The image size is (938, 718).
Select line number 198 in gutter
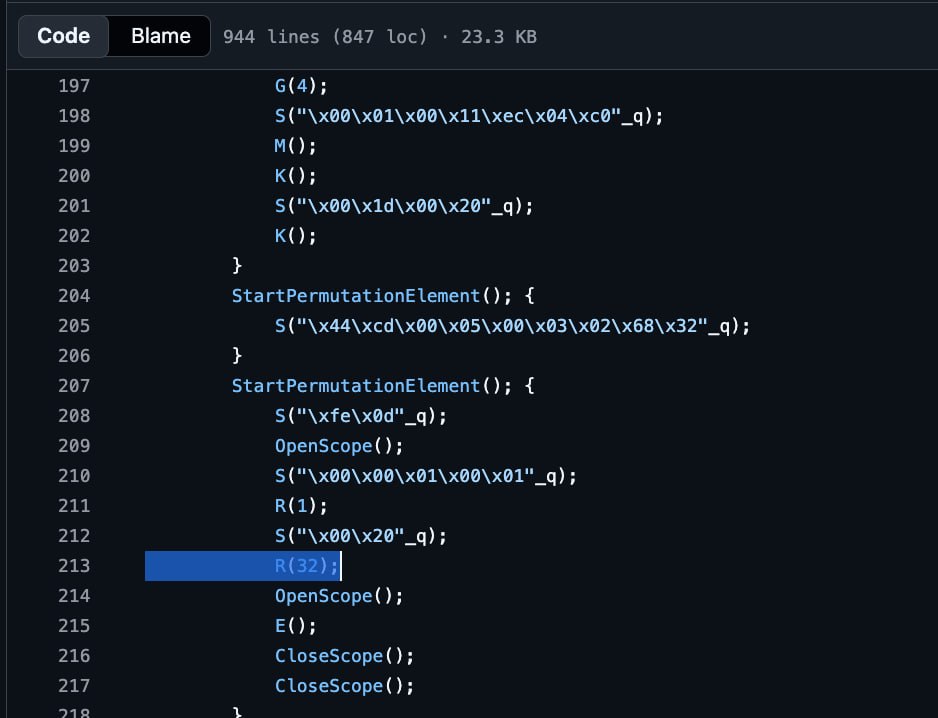coord(74,116)
